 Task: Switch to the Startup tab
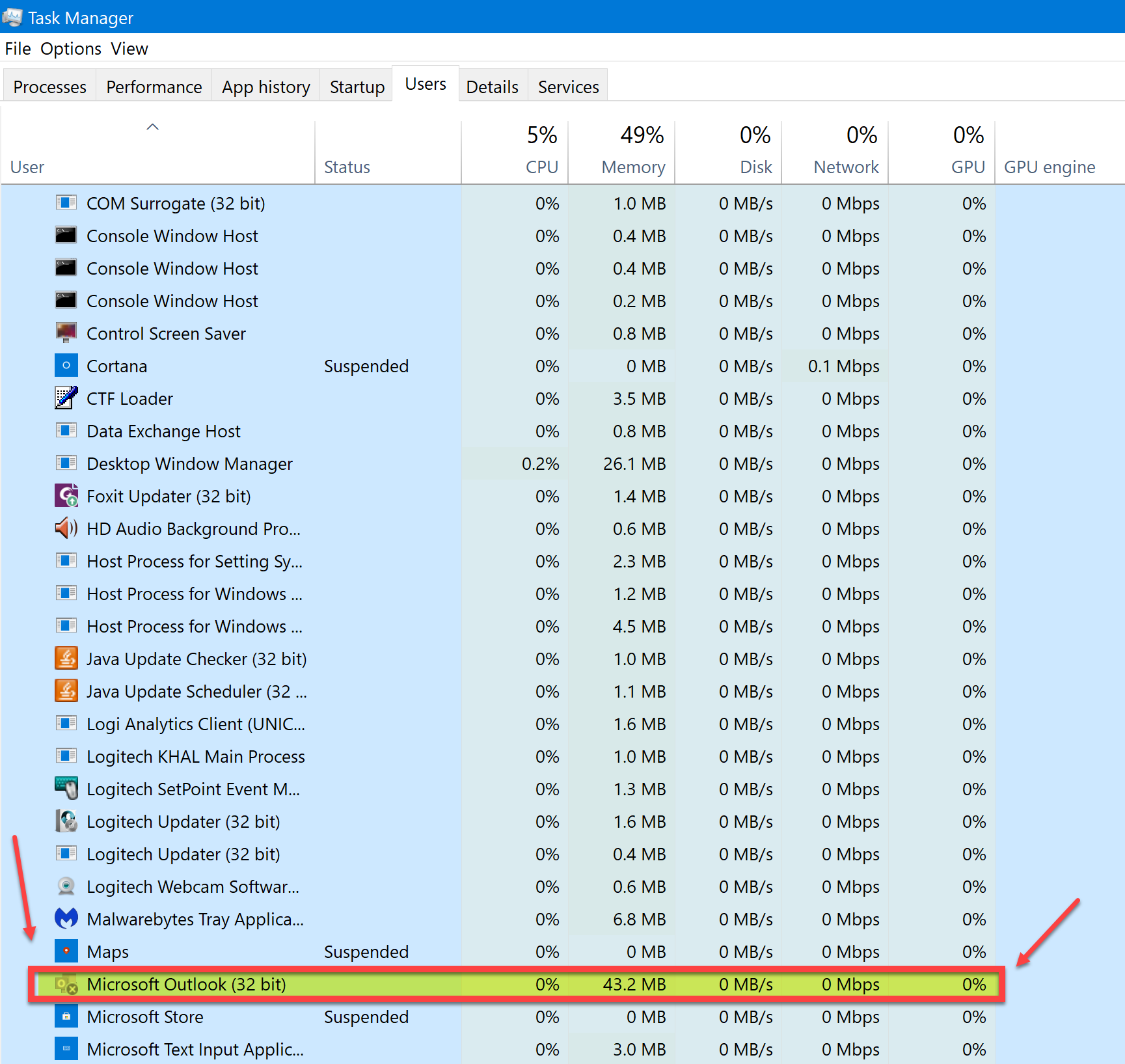pyautogui.click(x=357, y=87)
